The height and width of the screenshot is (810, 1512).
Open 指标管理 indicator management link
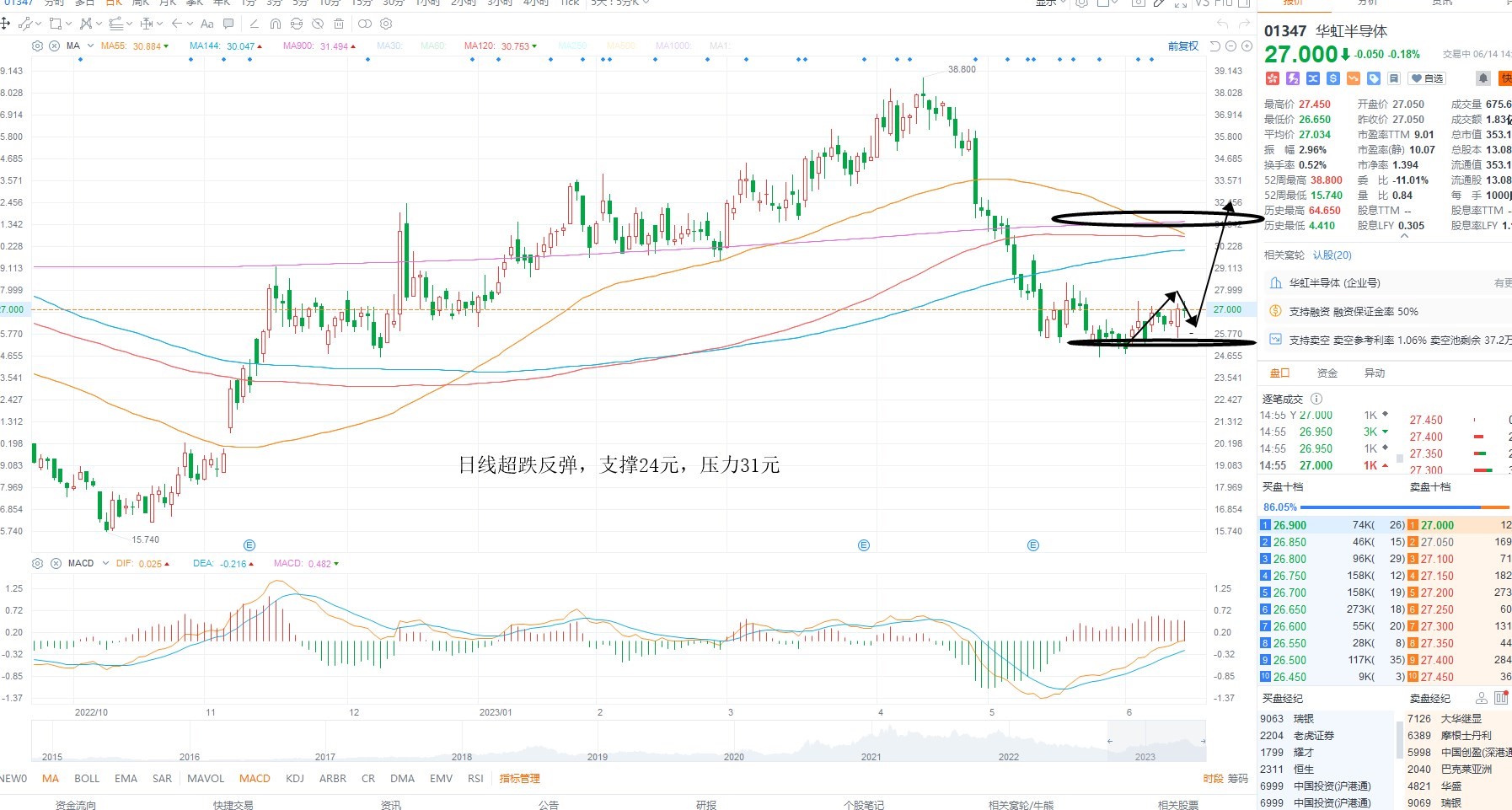pos(519,778)
